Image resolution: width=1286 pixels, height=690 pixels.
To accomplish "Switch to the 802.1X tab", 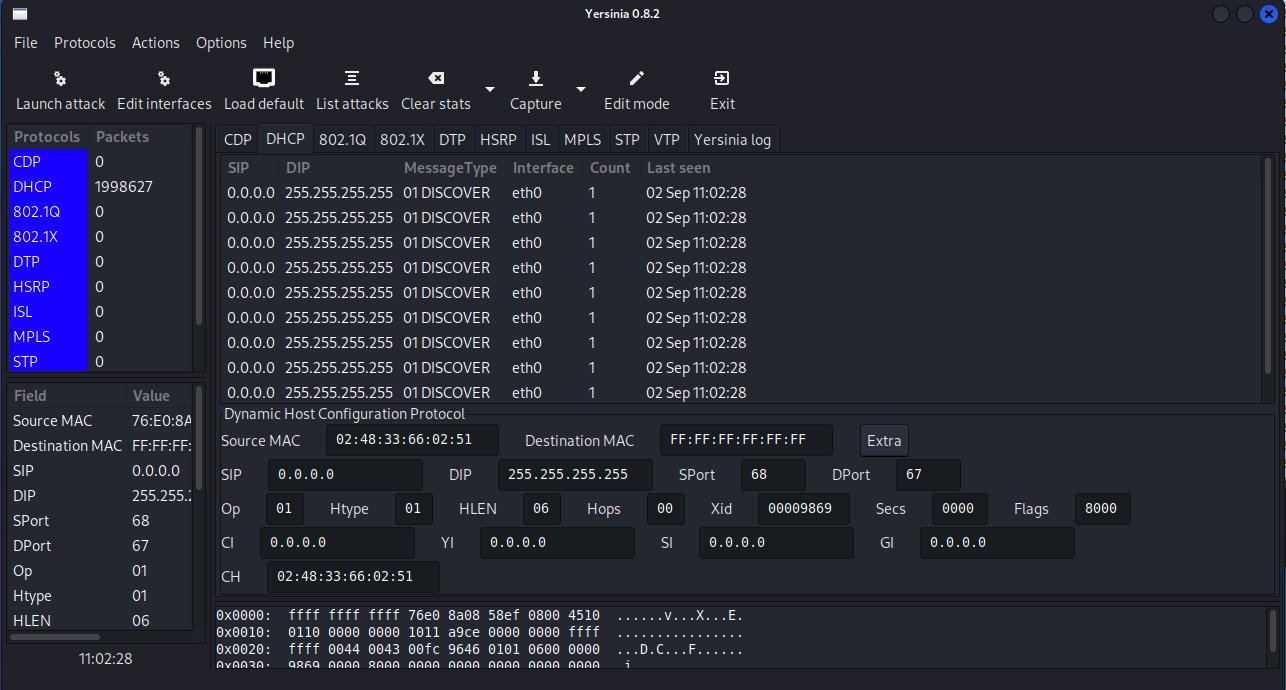I will (403, 140).
